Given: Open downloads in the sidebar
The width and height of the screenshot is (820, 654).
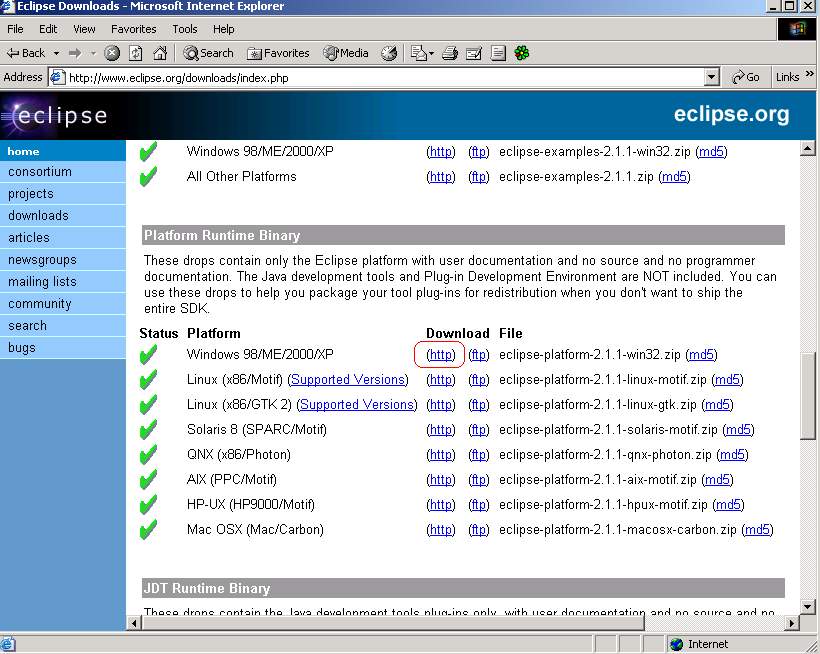Looking at the screenshot, I should [63, 216].
